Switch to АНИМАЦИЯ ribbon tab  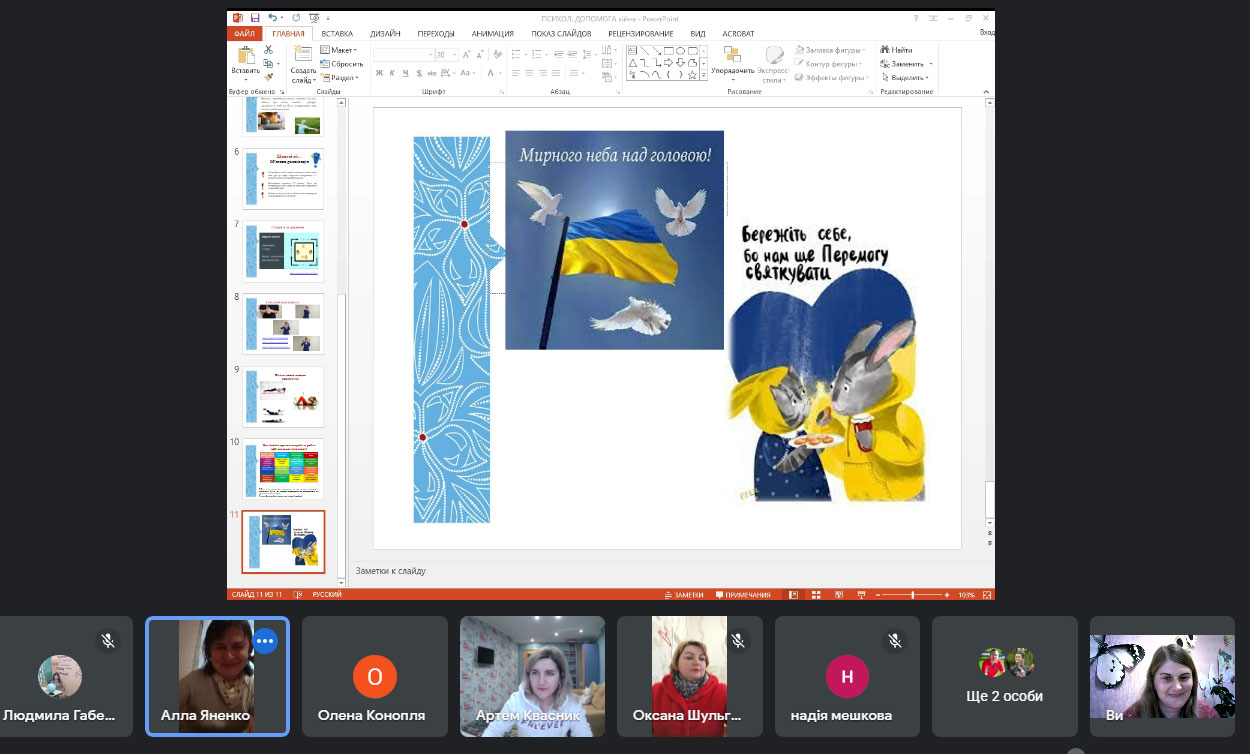click(493, 33)
